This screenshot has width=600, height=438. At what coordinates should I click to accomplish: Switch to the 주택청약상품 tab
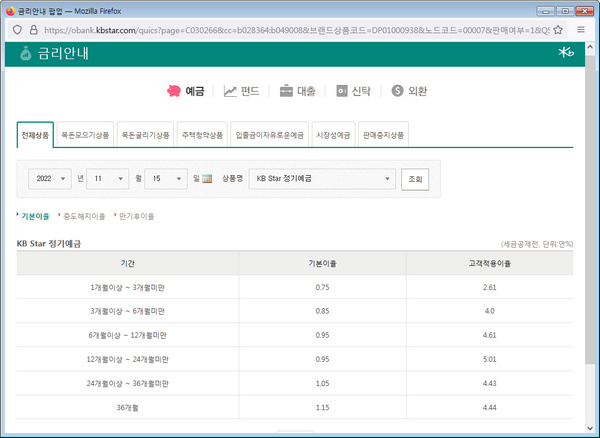click(202, 135)
